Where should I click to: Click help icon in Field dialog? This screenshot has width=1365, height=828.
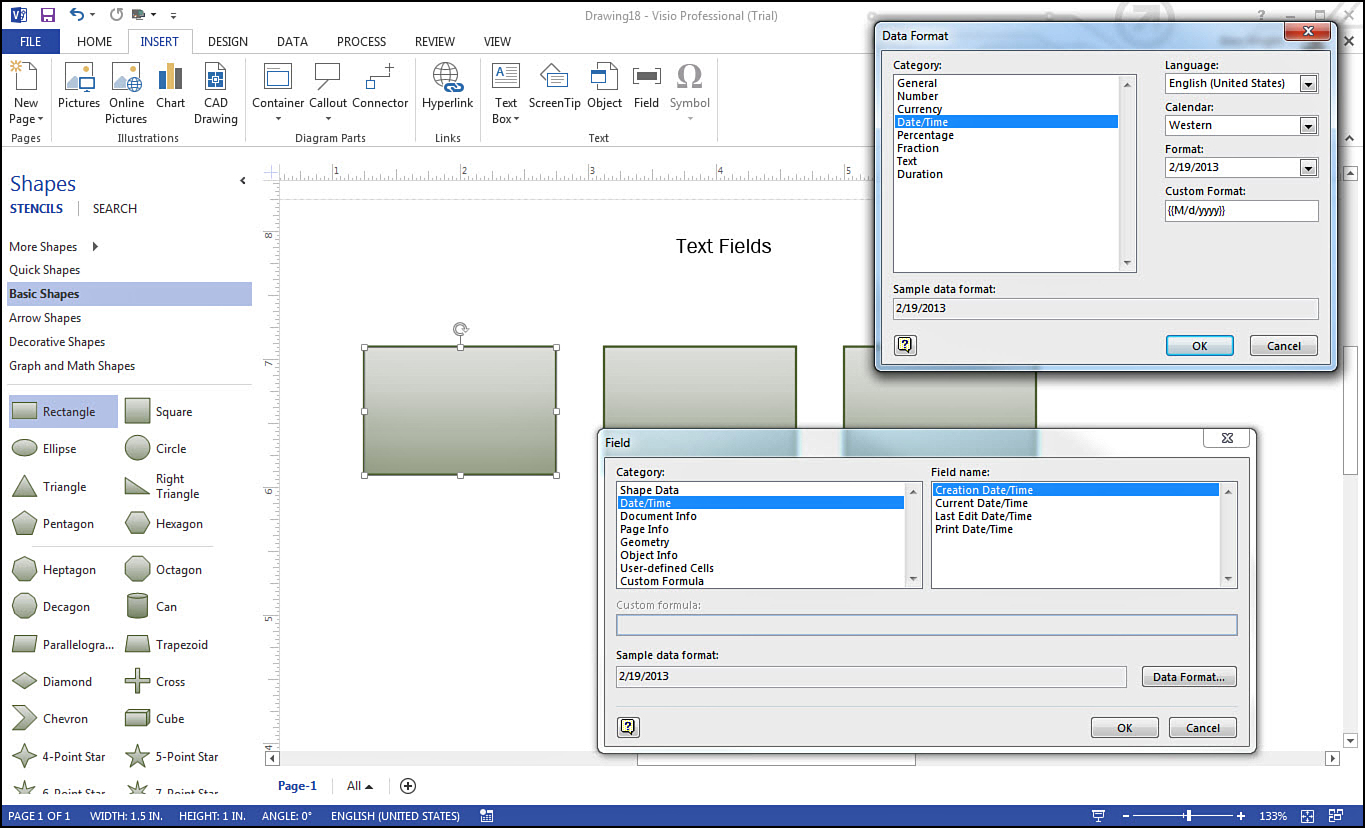(x=628, y=727)
